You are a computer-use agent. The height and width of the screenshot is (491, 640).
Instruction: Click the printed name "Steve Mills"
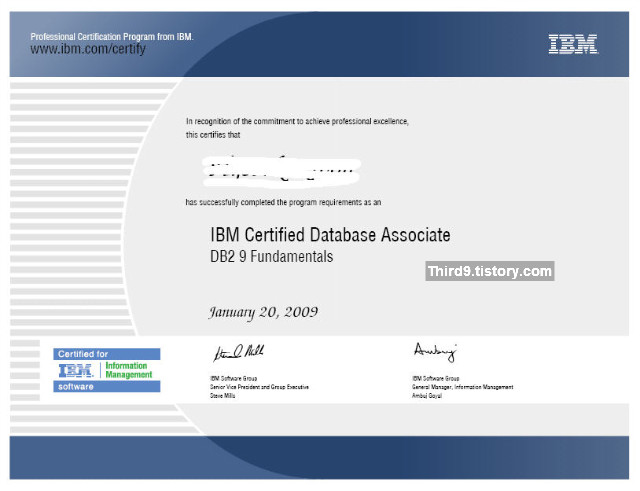pyautogui.click(x=222, y=395)
